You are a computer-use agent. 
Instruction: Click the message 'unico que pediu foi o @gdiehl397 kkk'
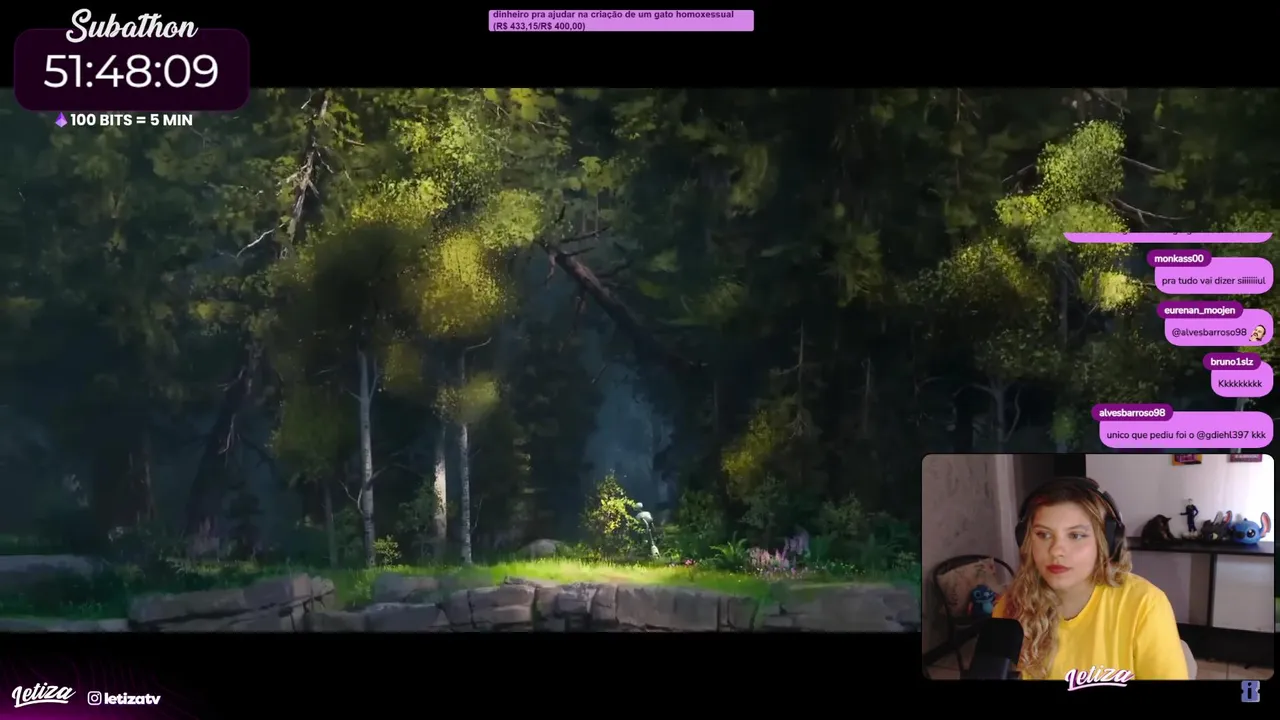coord(1186,435)
